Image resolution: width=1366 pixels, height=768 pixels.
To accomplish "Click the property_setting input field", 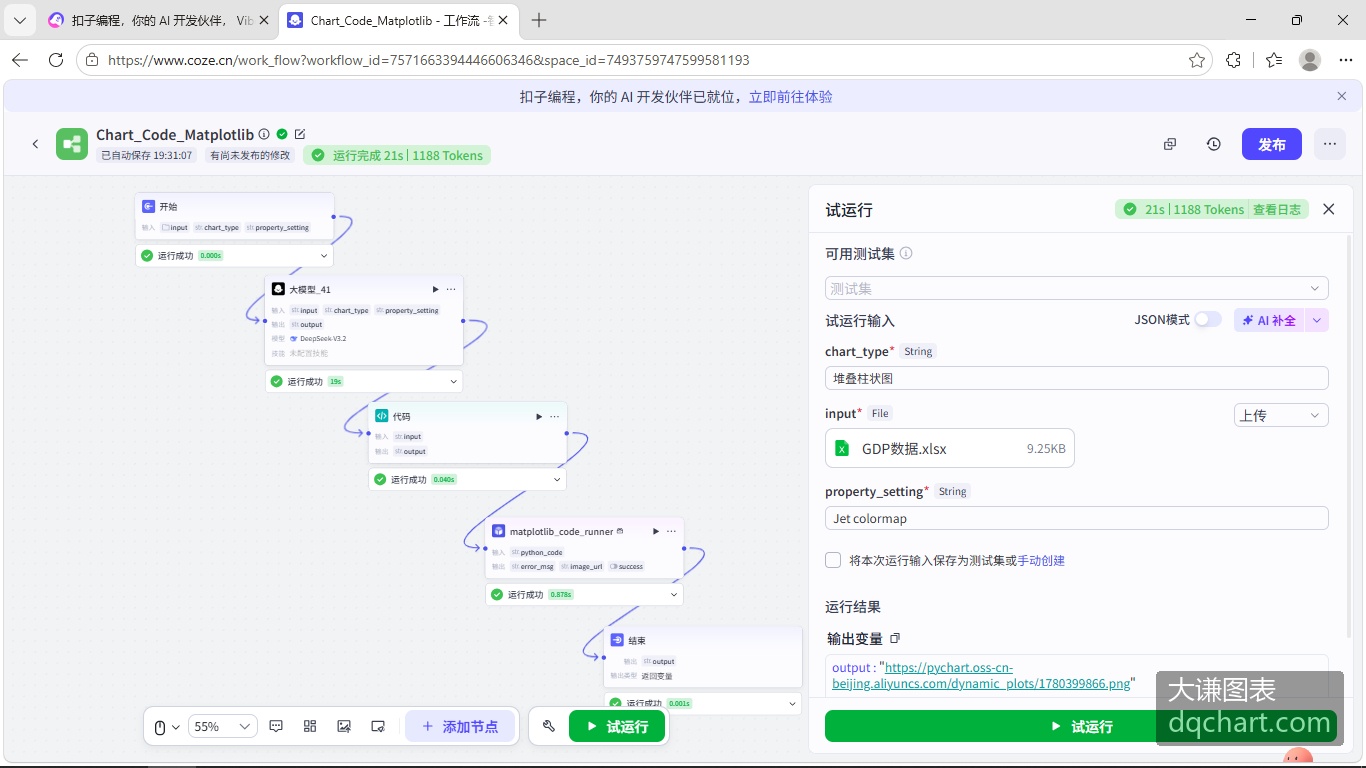I will coord(1077,518).
